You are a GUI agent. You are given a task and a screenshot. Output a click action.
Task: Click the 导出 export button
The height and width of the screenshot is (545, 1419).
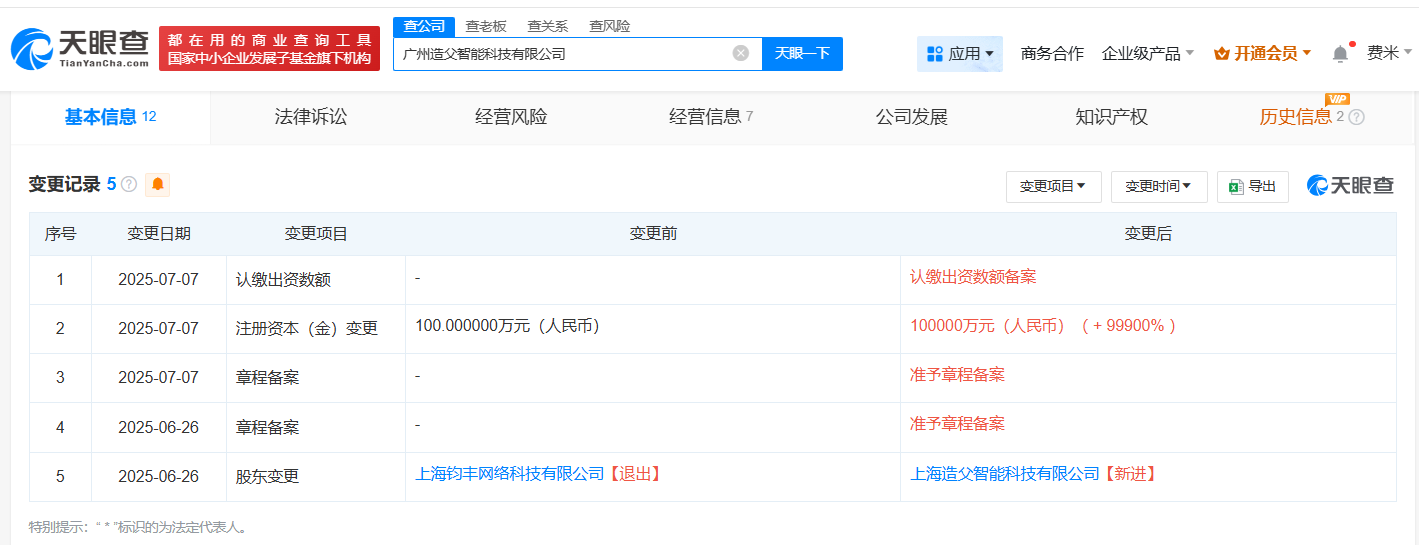click(1252, 186)
